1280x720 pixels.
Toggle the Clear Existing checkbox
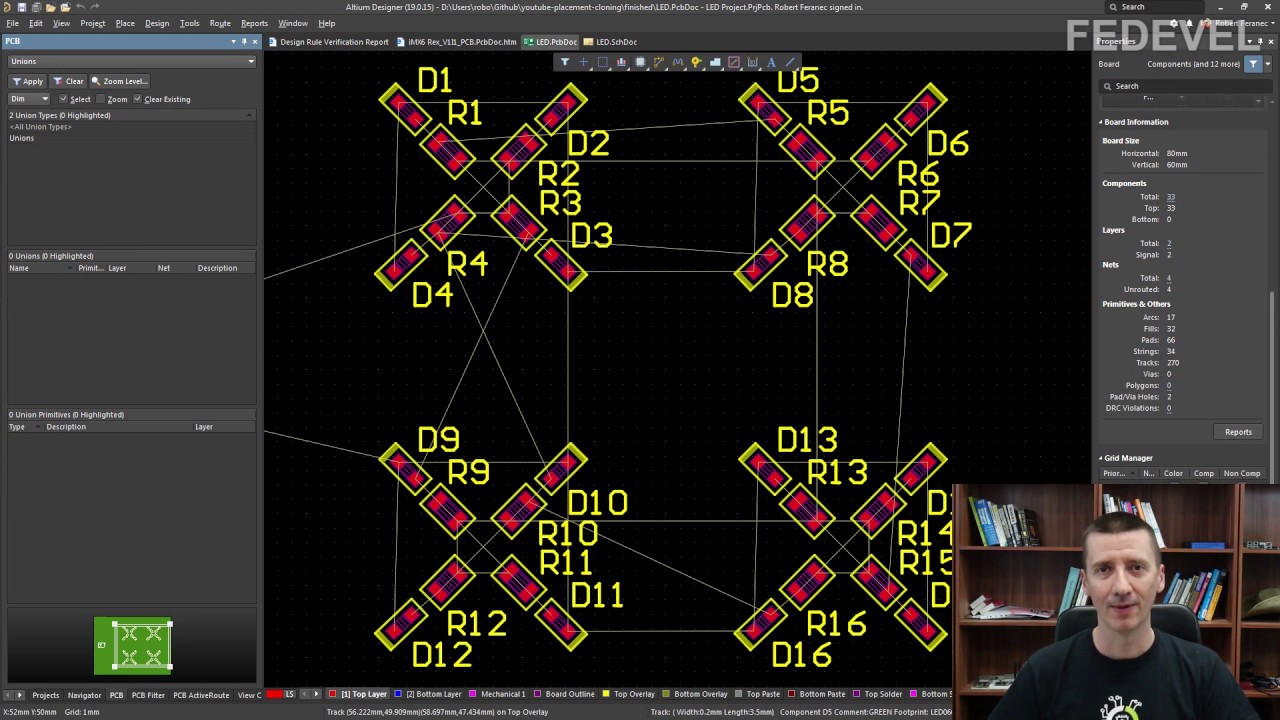(138, 99)
